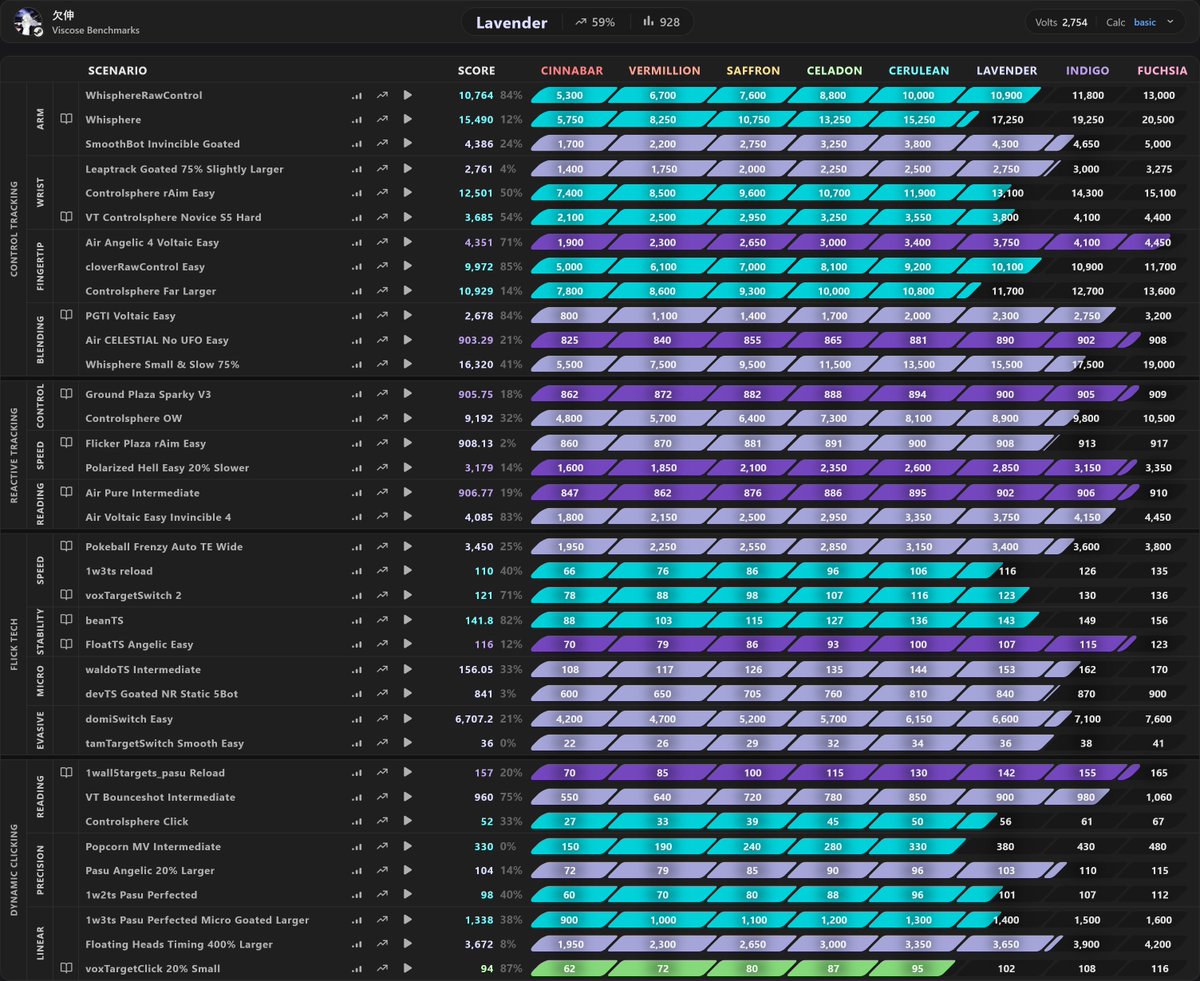Play the cloverRawControl Easy scenario
This screenshot has width=1200, height=981.
click(407, 267)
